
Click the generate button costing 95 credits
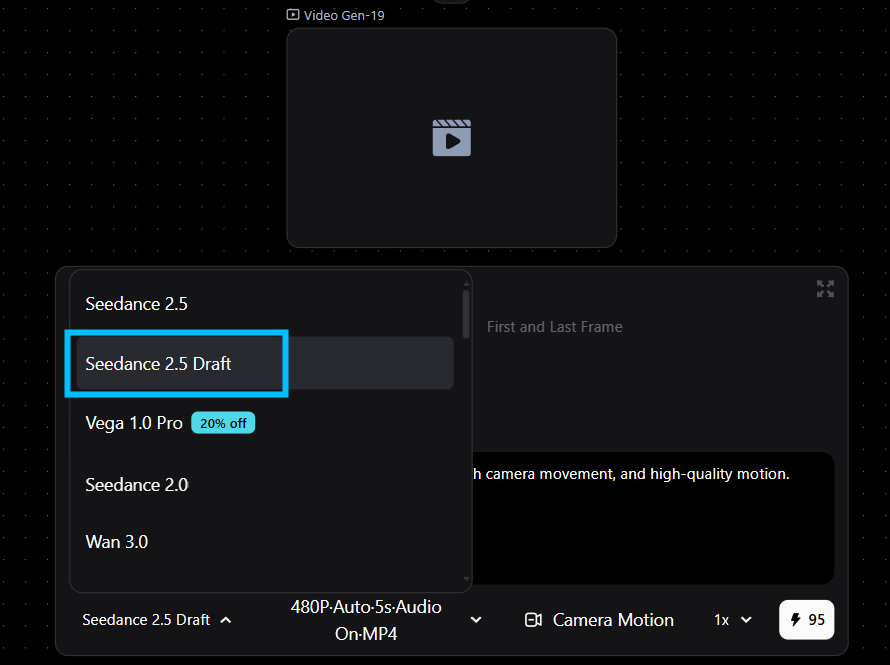point(807,620)
